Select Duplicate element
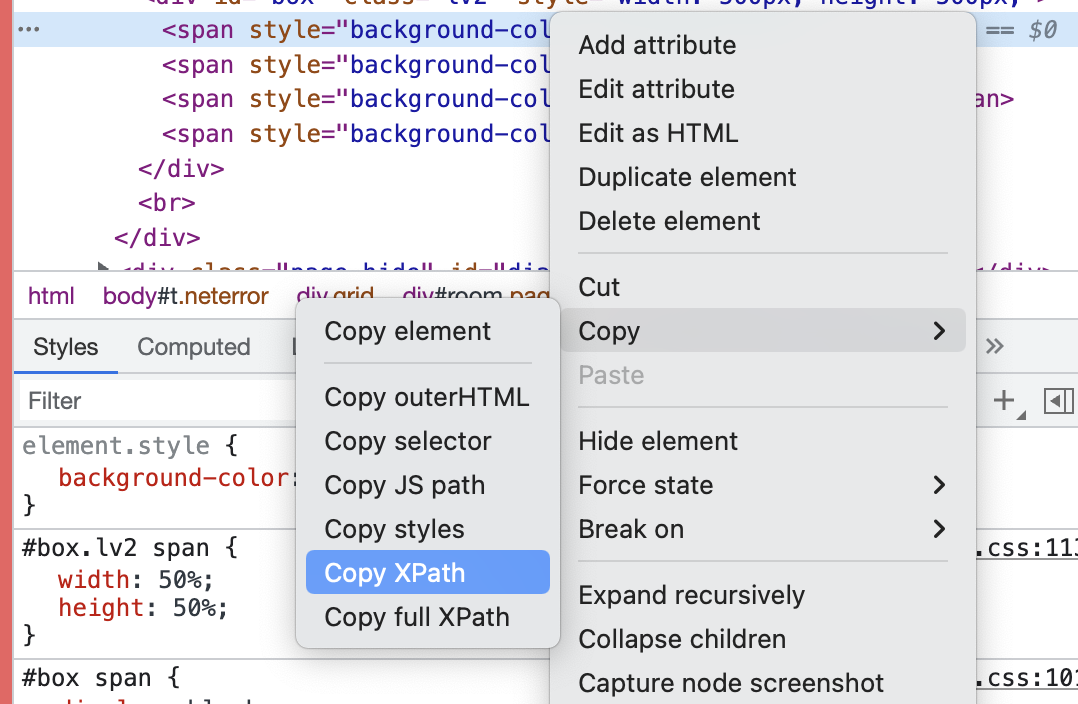 687,177
